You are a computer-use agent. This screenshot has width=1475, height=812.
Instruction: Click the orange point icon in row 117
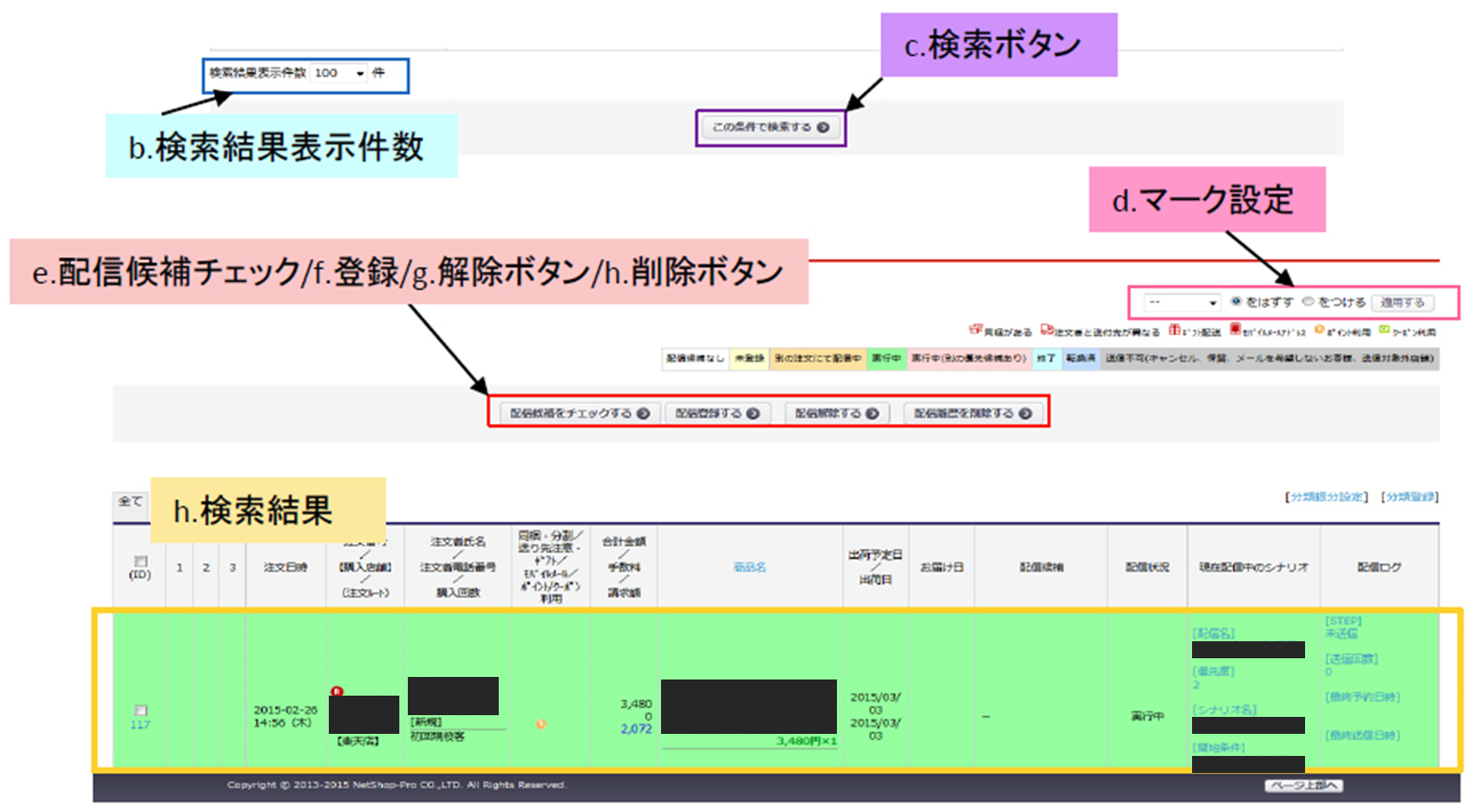tap(540, 725)
